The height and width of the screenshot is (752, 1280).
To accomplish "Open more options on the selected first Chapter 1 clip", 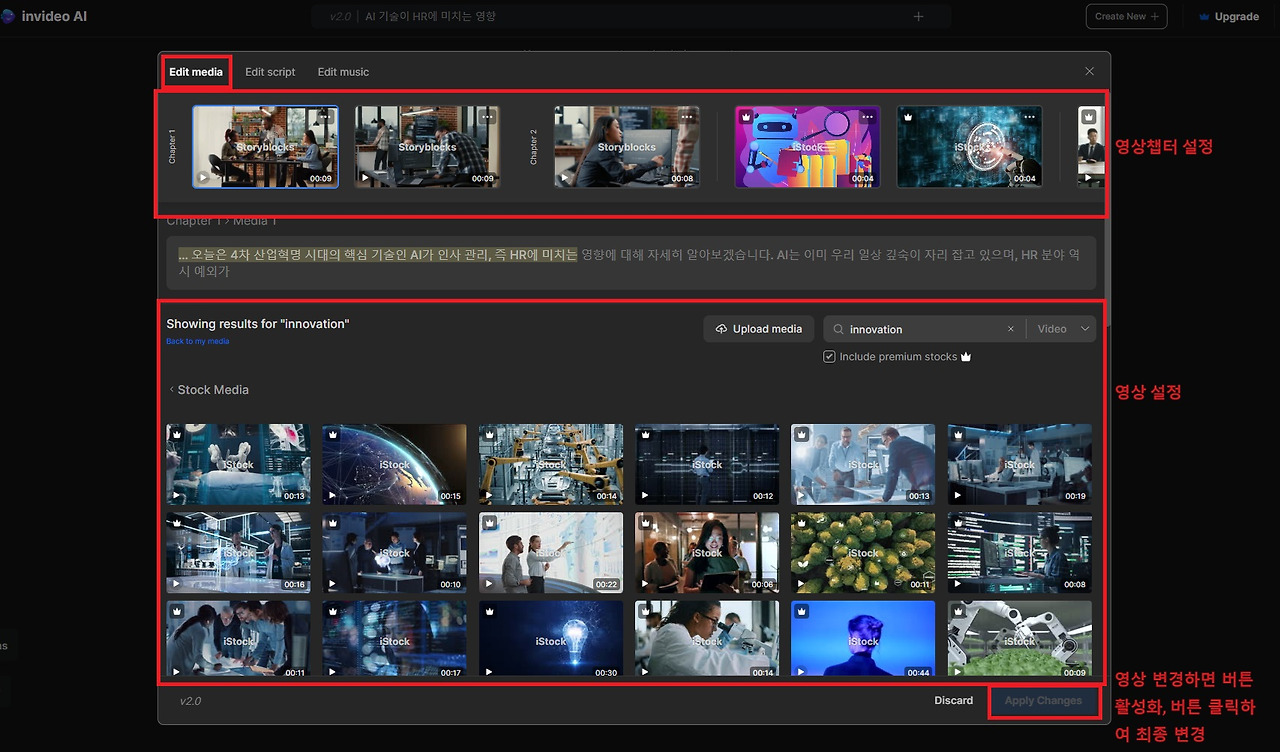I will coord(325,117).
